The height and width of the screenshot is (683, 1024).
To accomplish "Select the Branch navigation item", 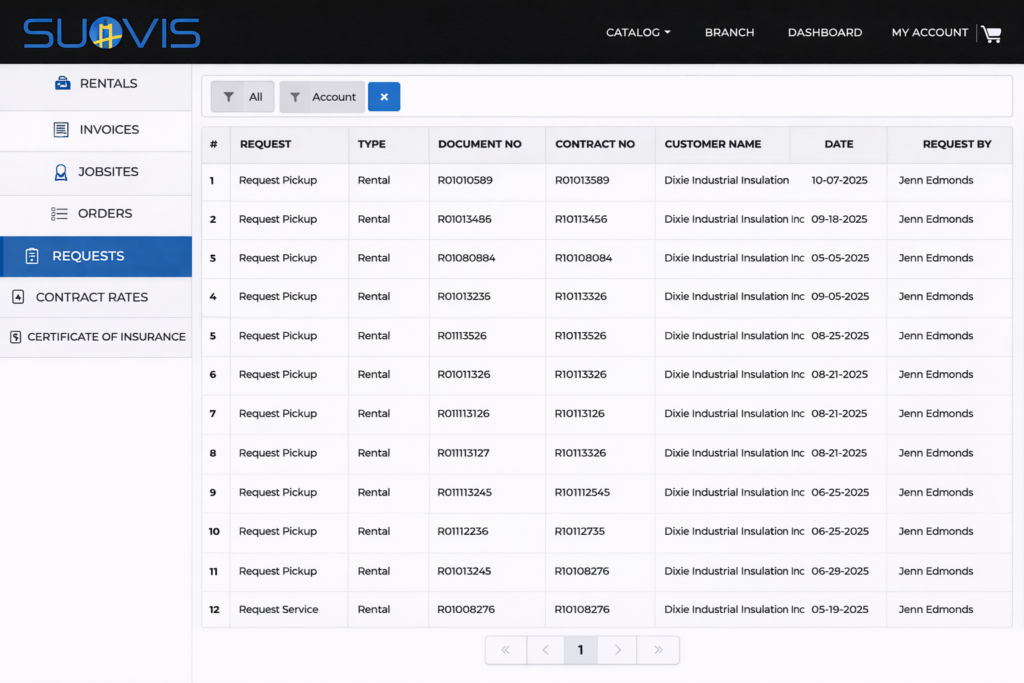I will pos(729,32).
